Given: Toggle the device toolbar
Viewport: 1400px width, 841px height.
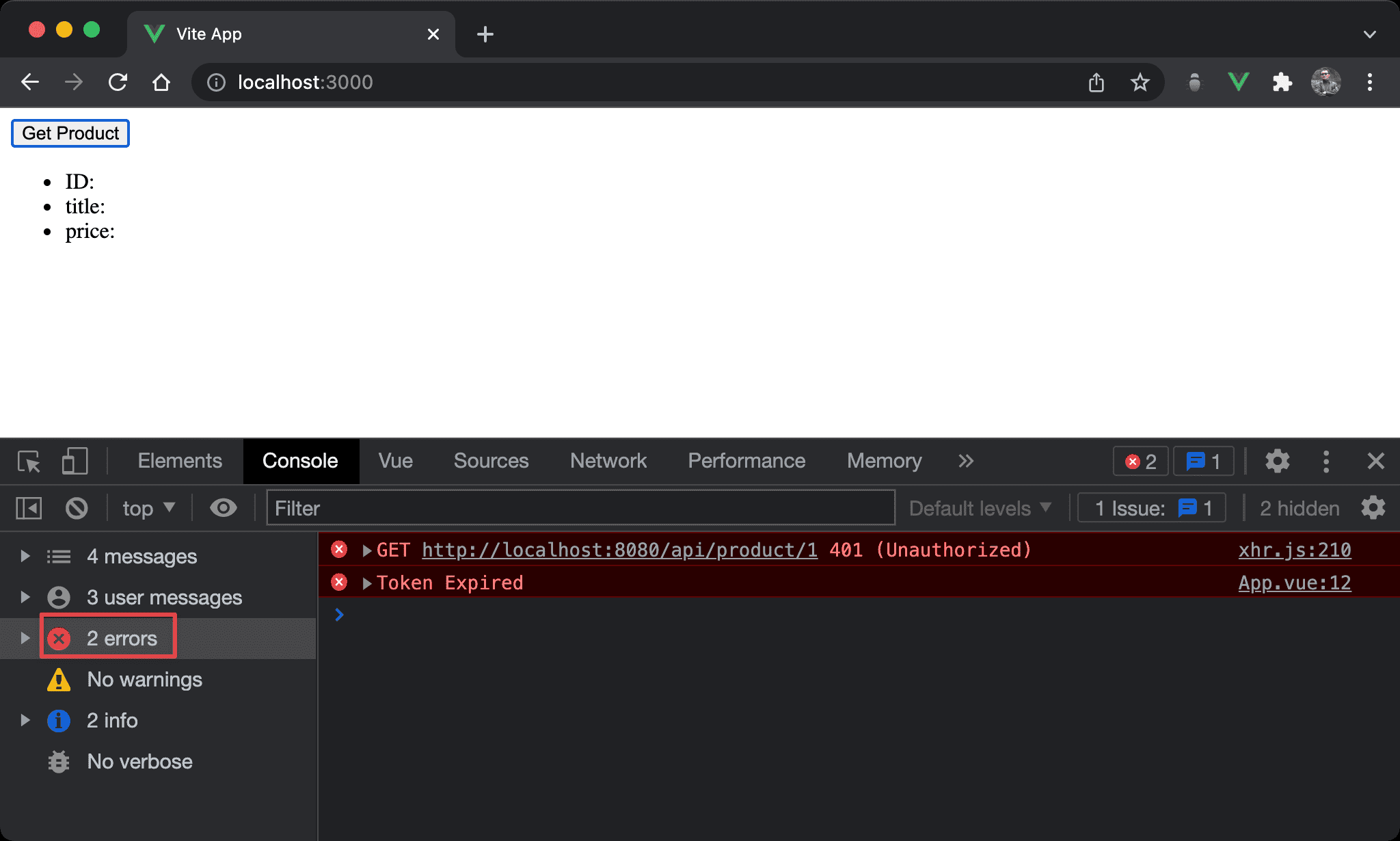Looking at the screenshot, I should click(75, 462).
